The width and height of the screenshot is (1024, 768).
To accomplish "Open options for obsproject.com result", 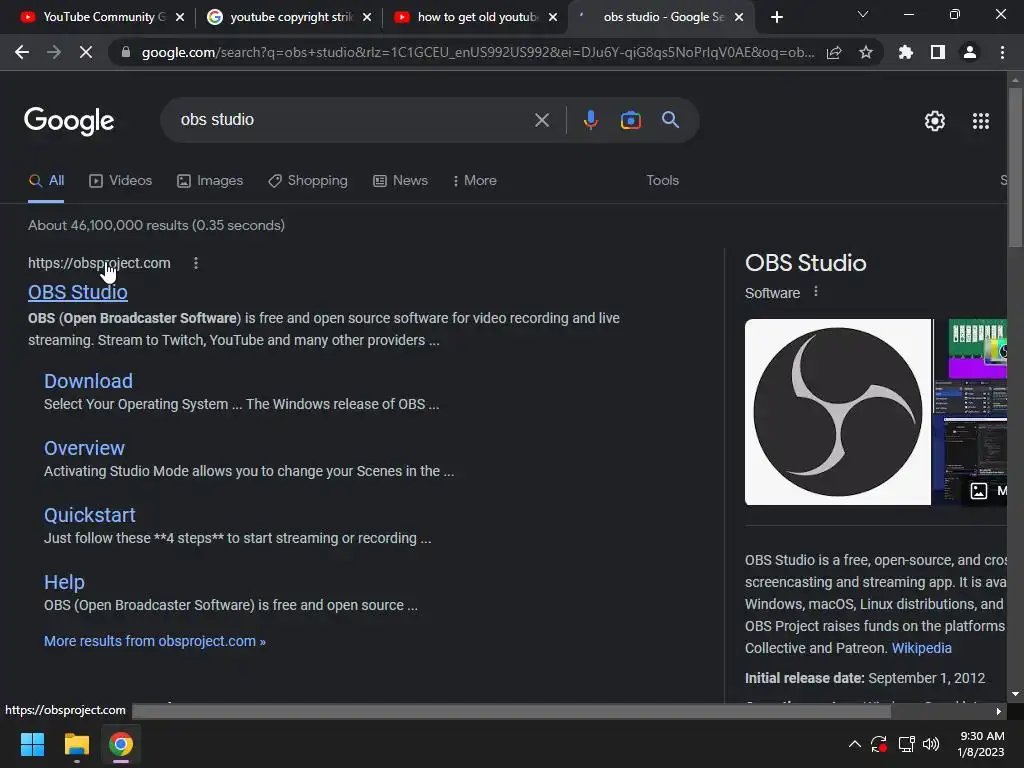I will (196, 263).
